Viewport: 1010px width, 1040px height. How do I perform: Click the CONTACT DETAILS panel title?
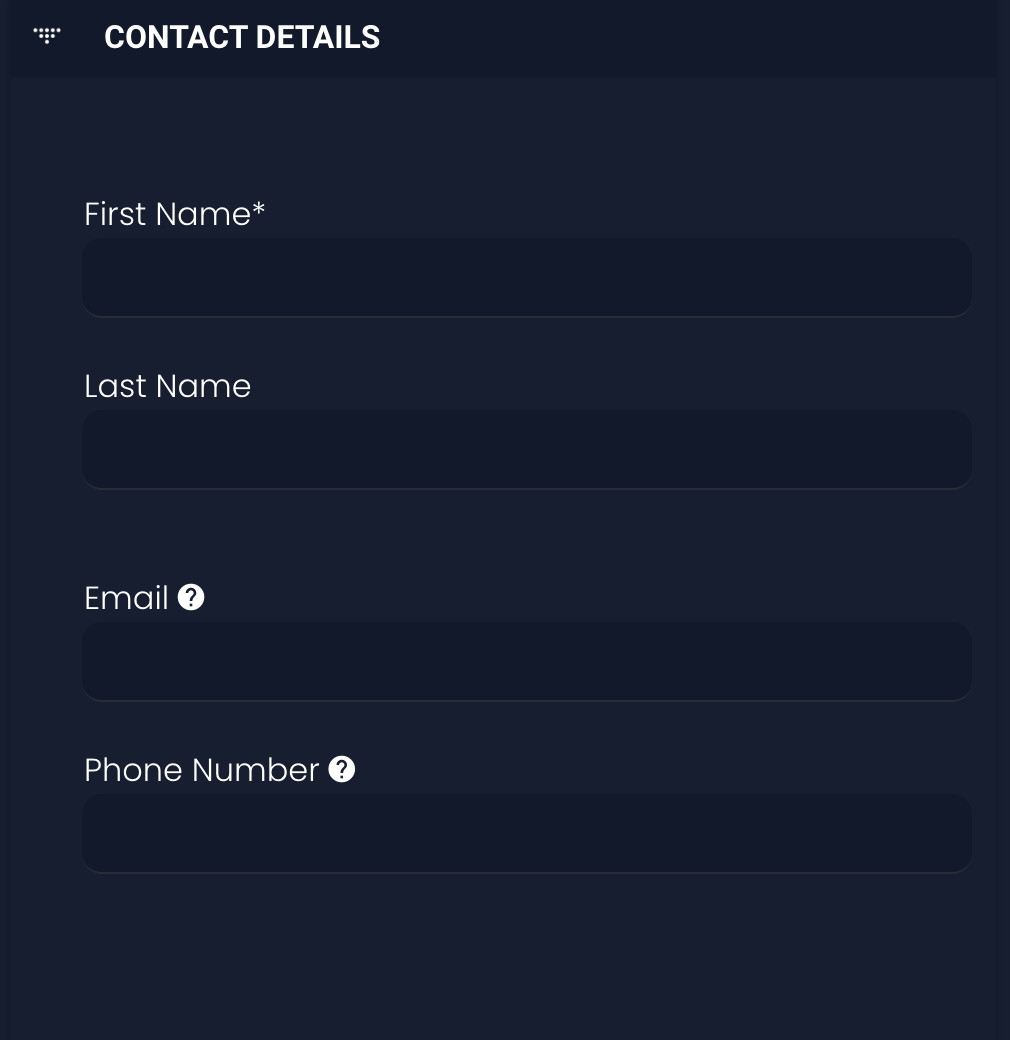(x=242, y=37)
